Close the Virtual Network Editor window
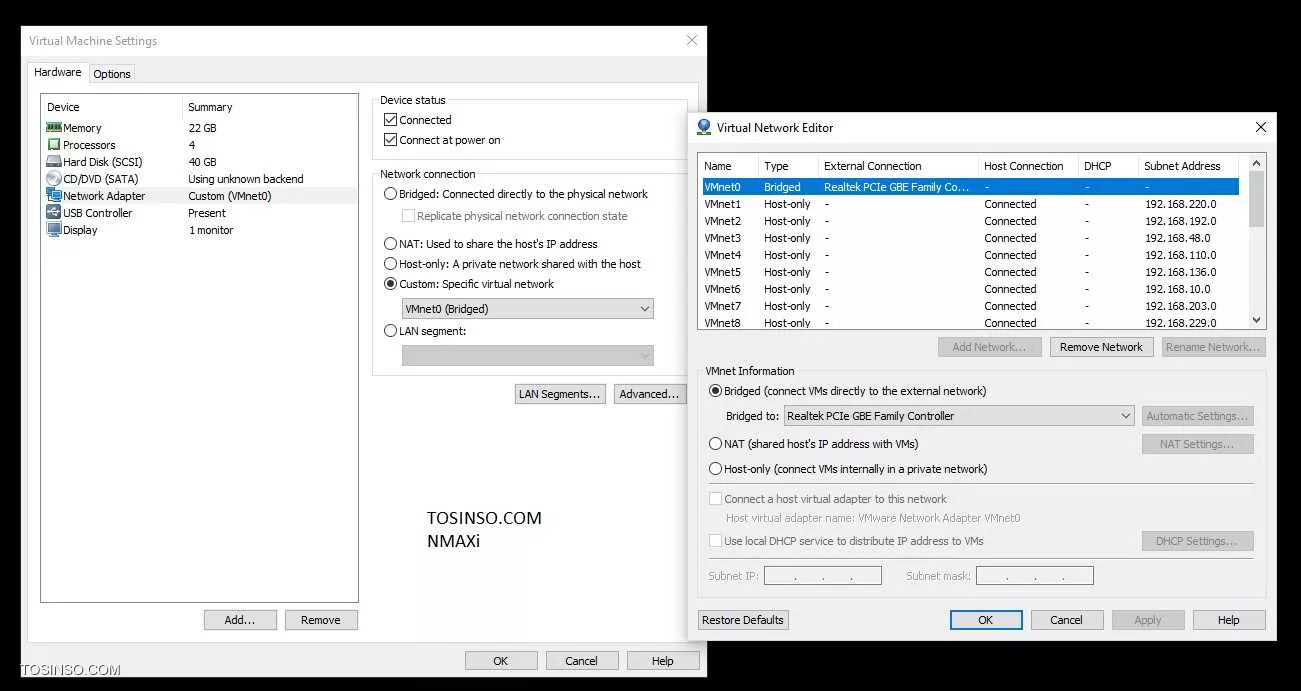This screenshot has width=1301, height=691. coord(1260,127)
